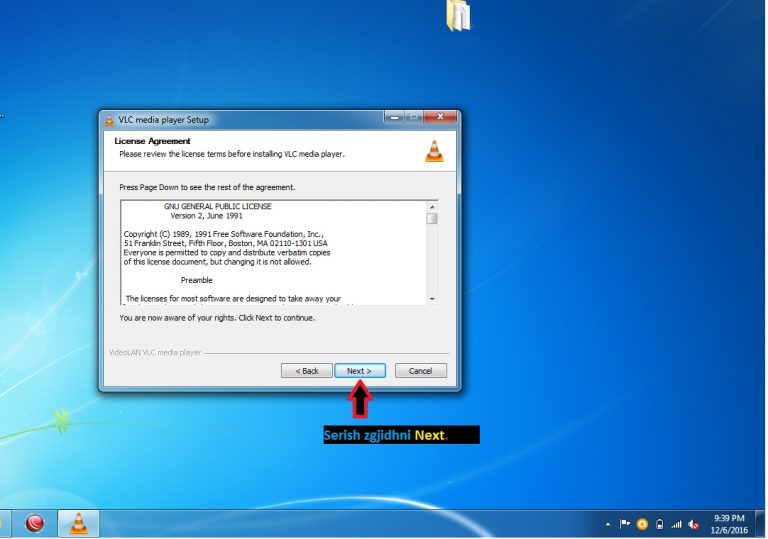Viewport: 768px width, 539px height.
Task: Click the VLC cone icon in setup header
Action: (434, 151)
